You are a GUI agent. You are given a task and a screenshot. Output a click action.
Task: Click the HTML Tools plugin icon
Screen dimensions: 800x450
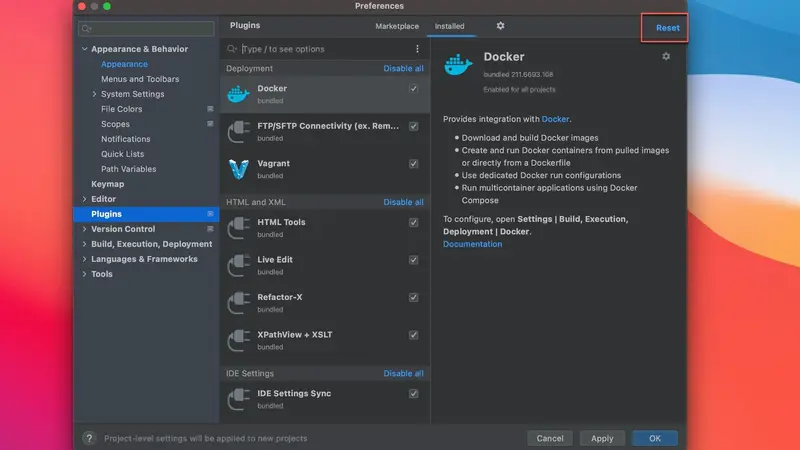[238, 228]
